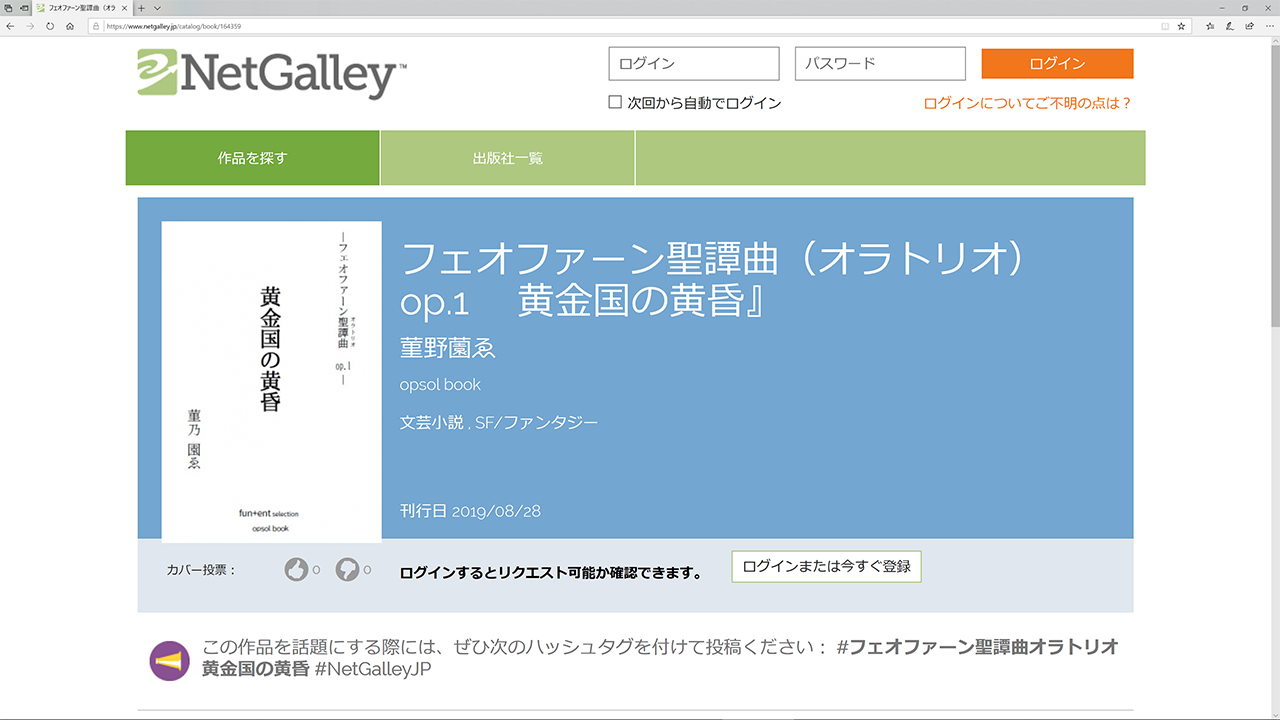1280x720 pixels.
Task: Open the 作品を探す menu tab
Action: tap(252, 158)
